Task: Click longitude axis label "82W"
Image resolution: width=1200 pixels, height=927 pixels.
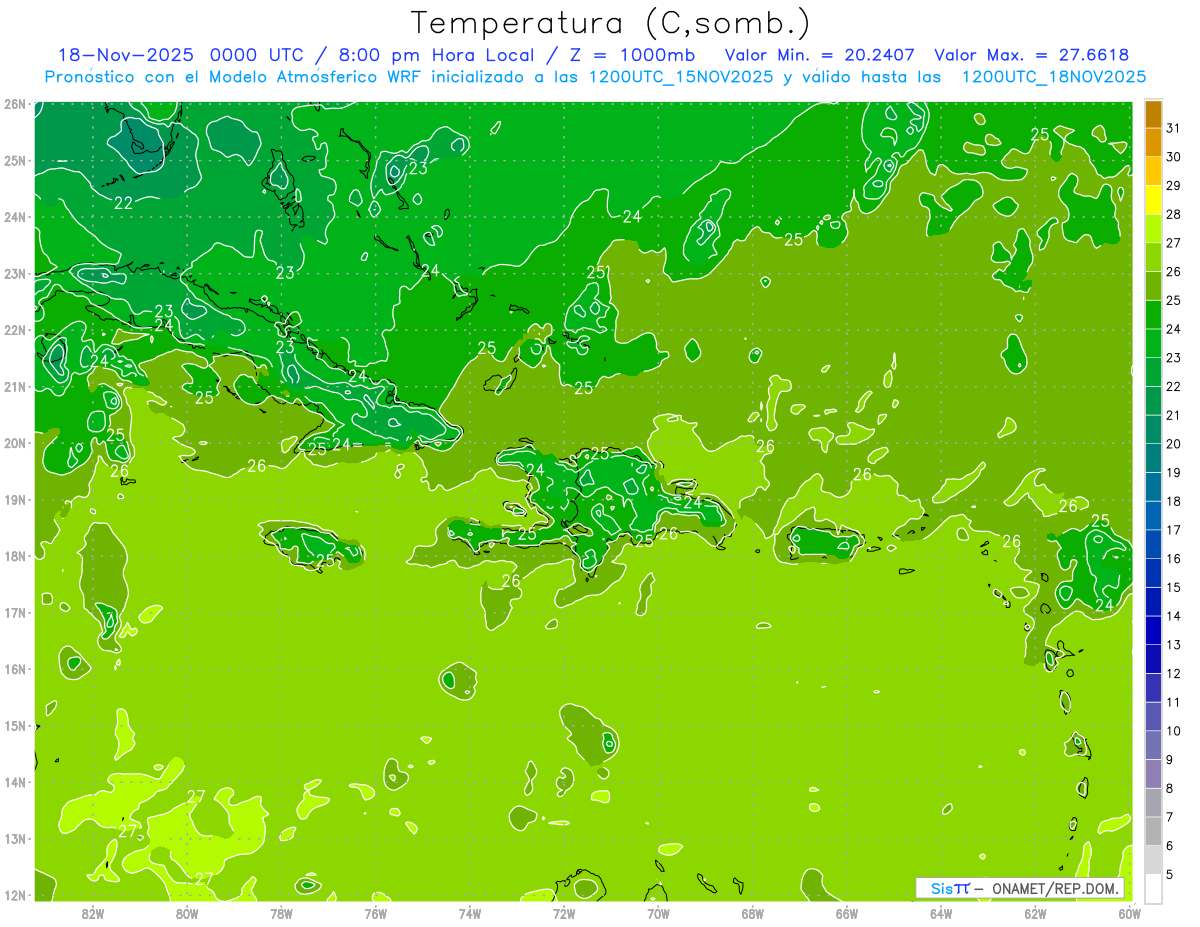Action: point(93,913)
